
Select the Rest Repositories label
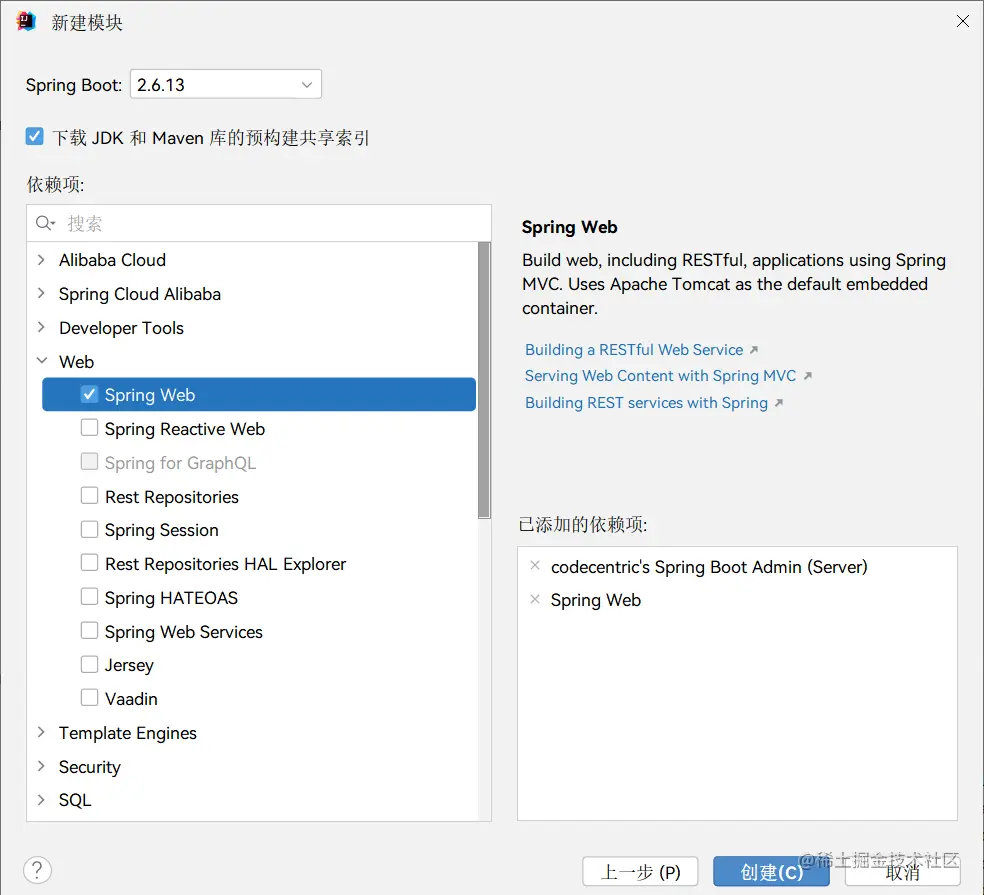point(172,497)
